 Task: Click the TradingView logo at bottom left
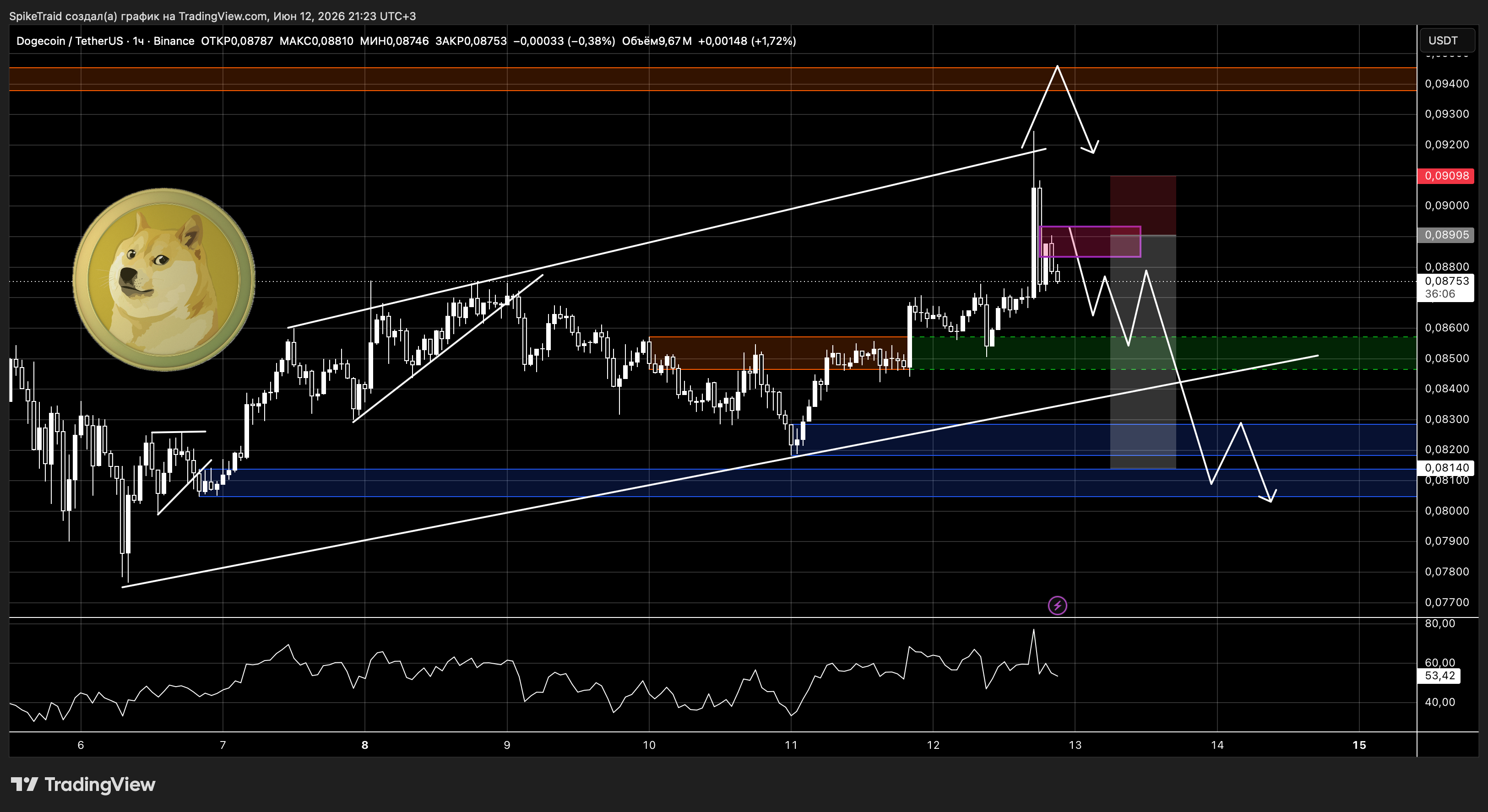pos(82,784)
